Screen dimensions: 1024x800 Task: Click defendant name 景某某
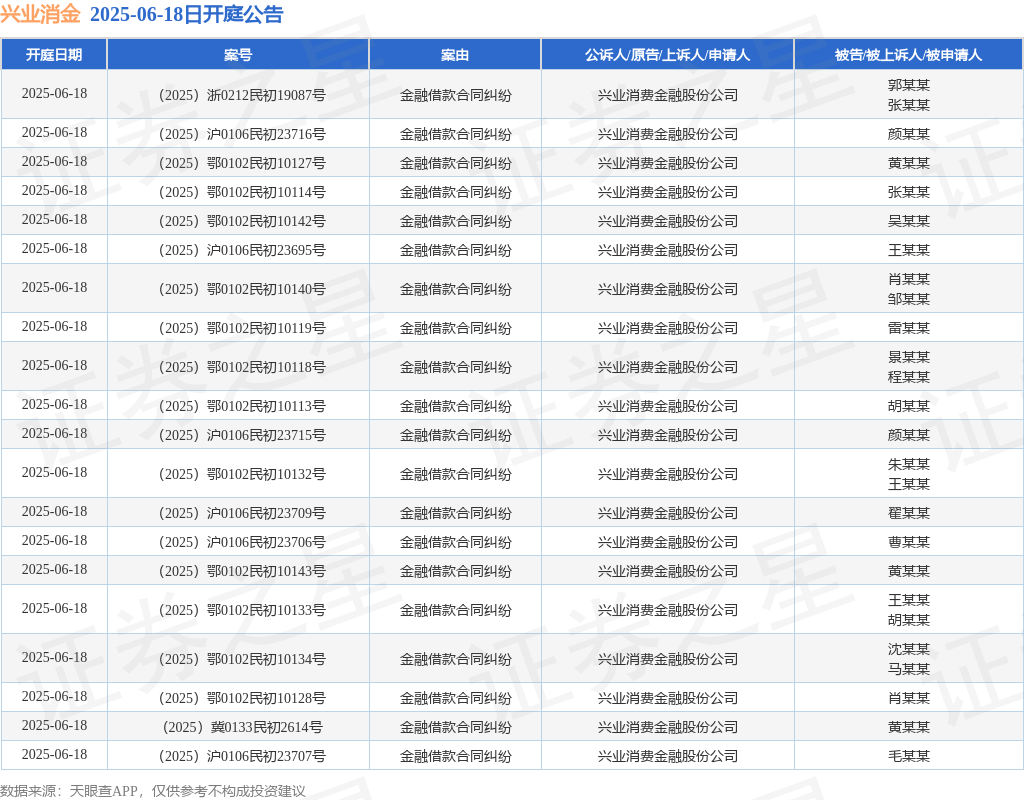click(x=908, y=357)
